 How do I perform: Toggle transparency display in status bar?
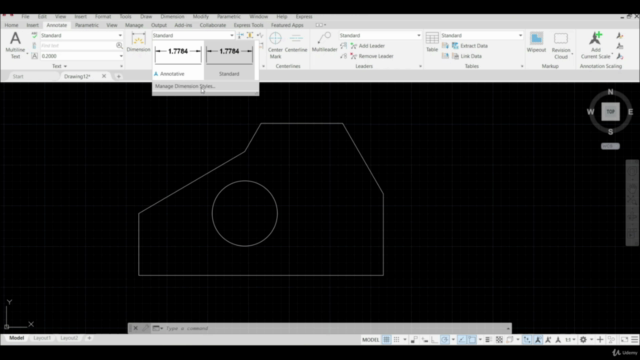pyautogui.click(x=499, y=340)
